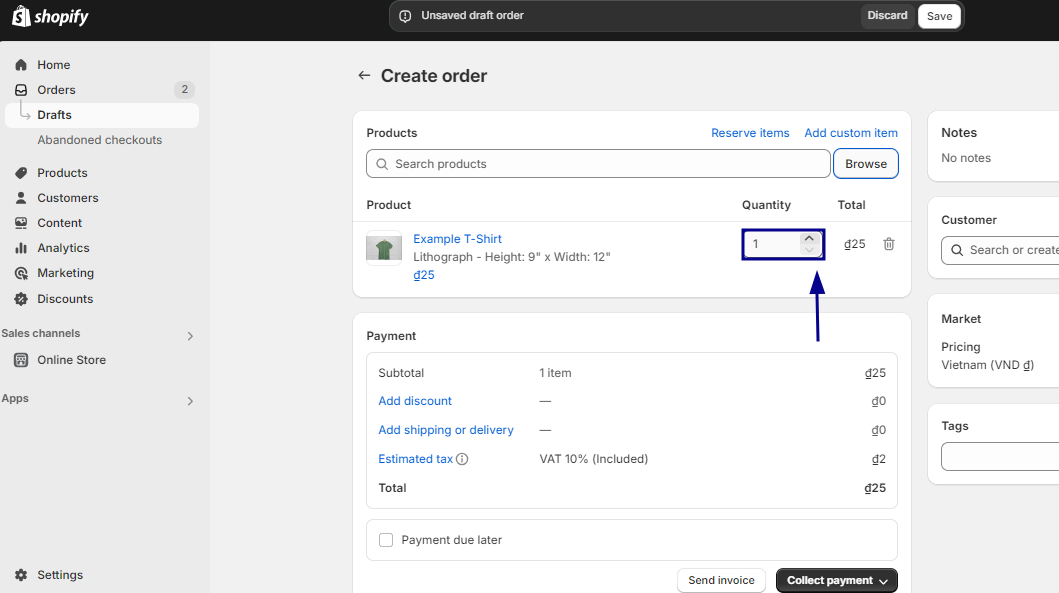This screenshot has height=593, width=1059.
Task: Click the Shopify logo
Action: pyautogui.click(x=50, y=16)
